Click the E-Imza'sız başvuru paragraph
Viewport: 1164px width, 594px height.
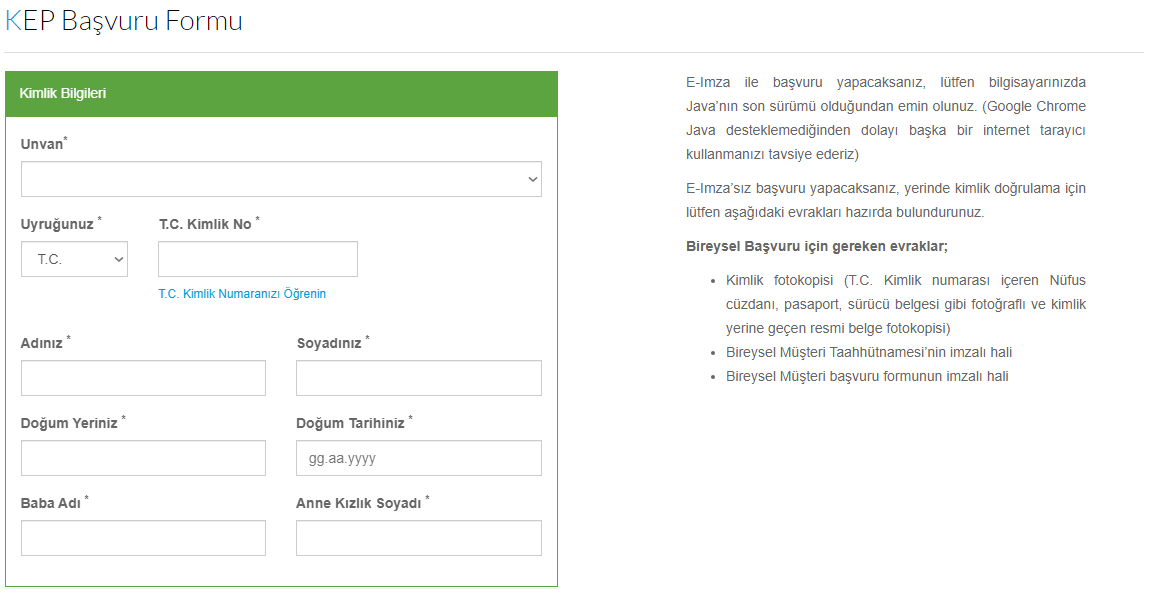coord(886,200)
